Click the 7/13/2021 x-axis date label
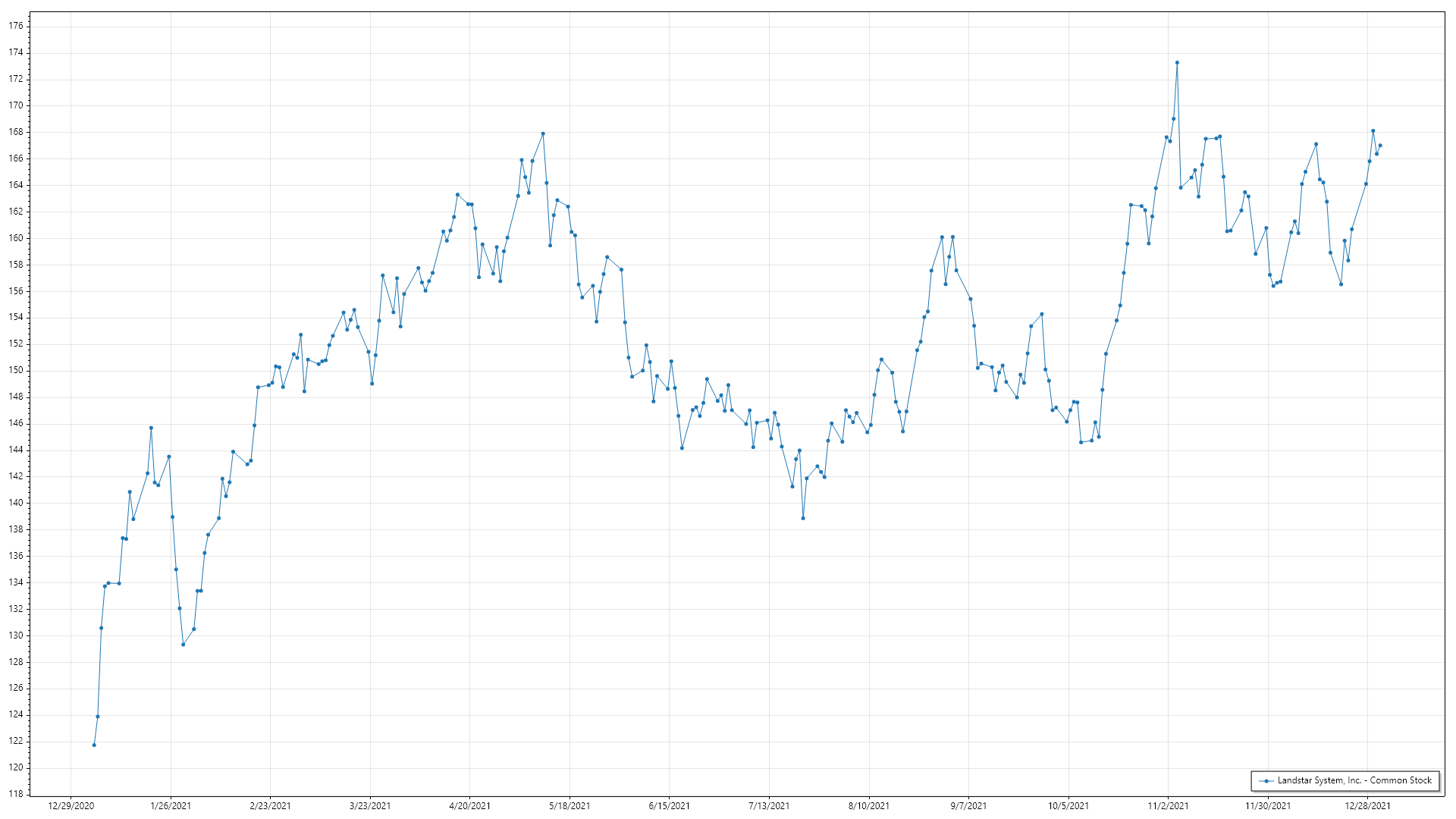This screenshot has width=1456, height=819. (769, 805)
